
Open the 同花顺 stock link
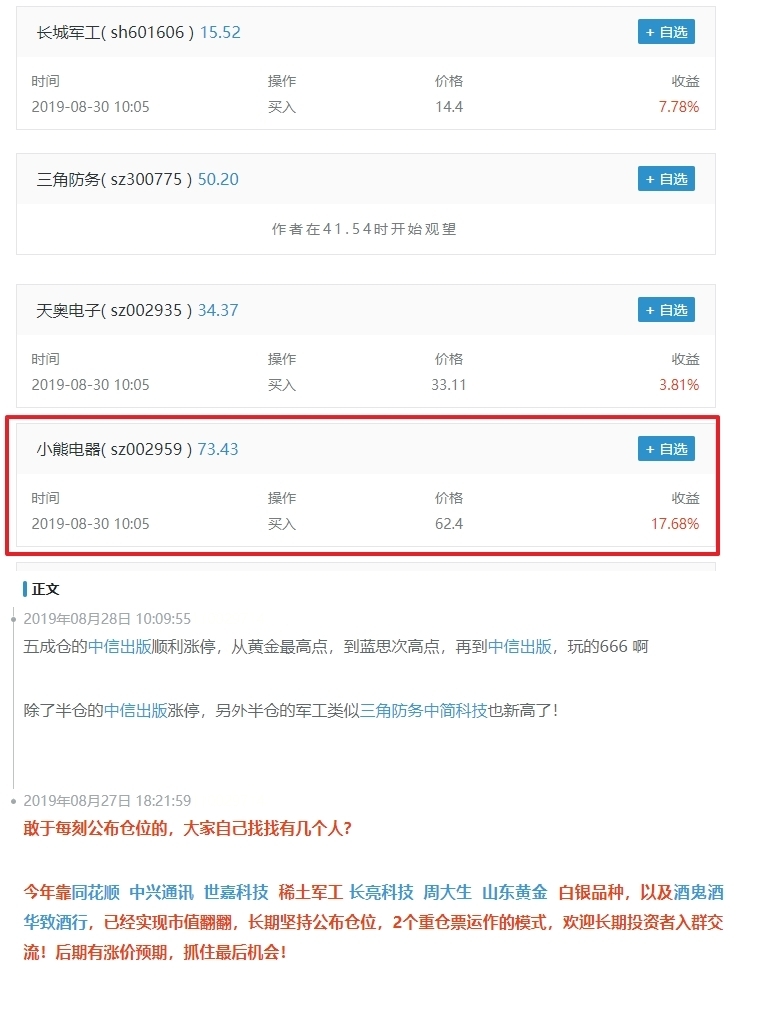[95, 892]
